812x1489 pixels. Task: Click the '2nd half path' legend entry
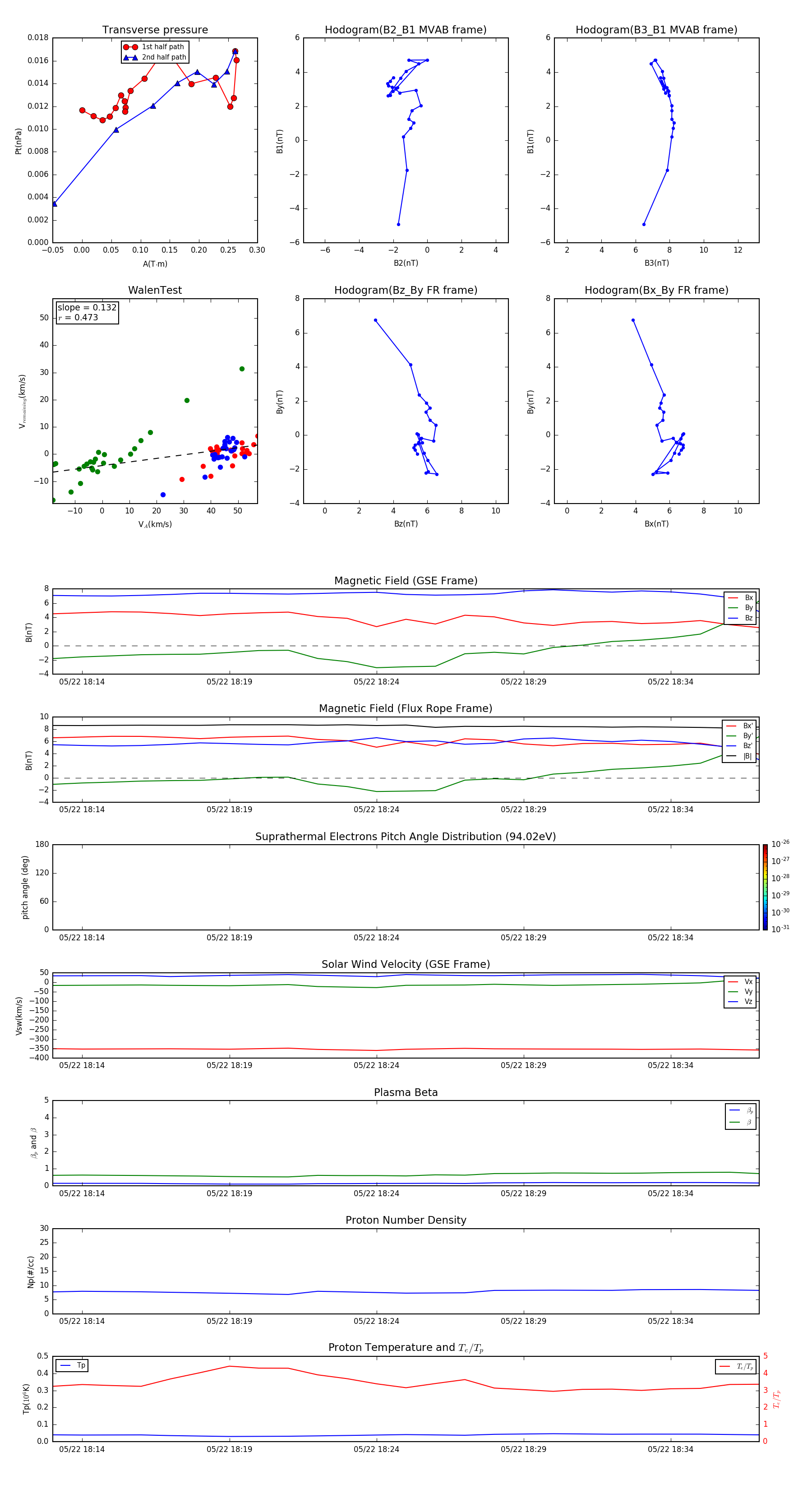pyautogui.click(x=155, y=57)
